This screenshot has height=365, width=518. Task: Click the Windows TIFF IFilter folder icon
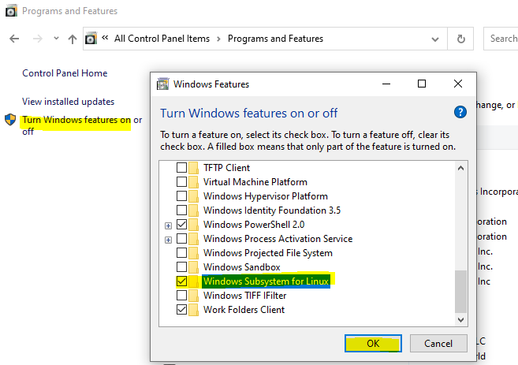tap(193, 296)
